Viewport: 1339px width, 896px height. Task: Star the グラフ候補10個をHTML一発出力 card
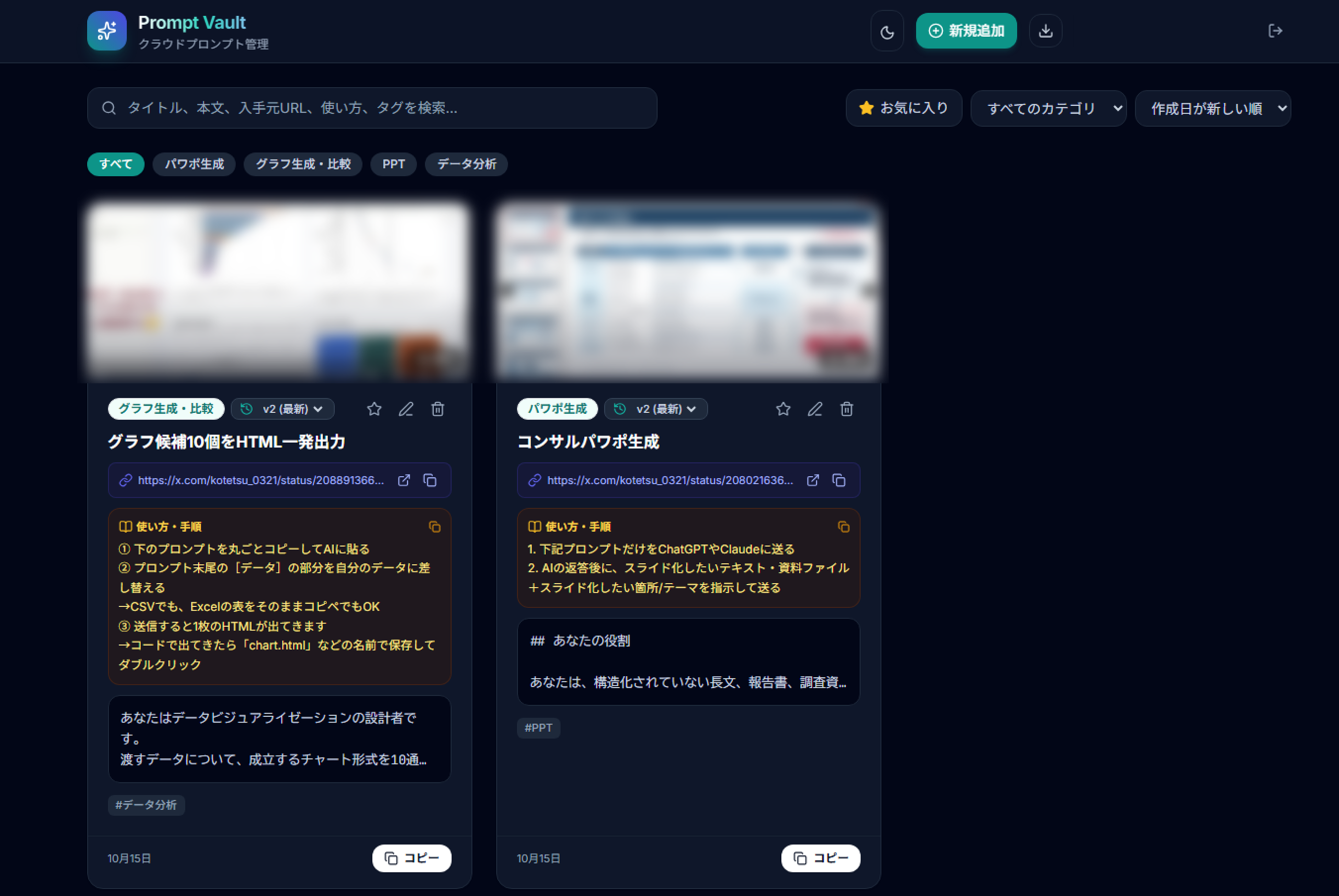tap(374, 409)
